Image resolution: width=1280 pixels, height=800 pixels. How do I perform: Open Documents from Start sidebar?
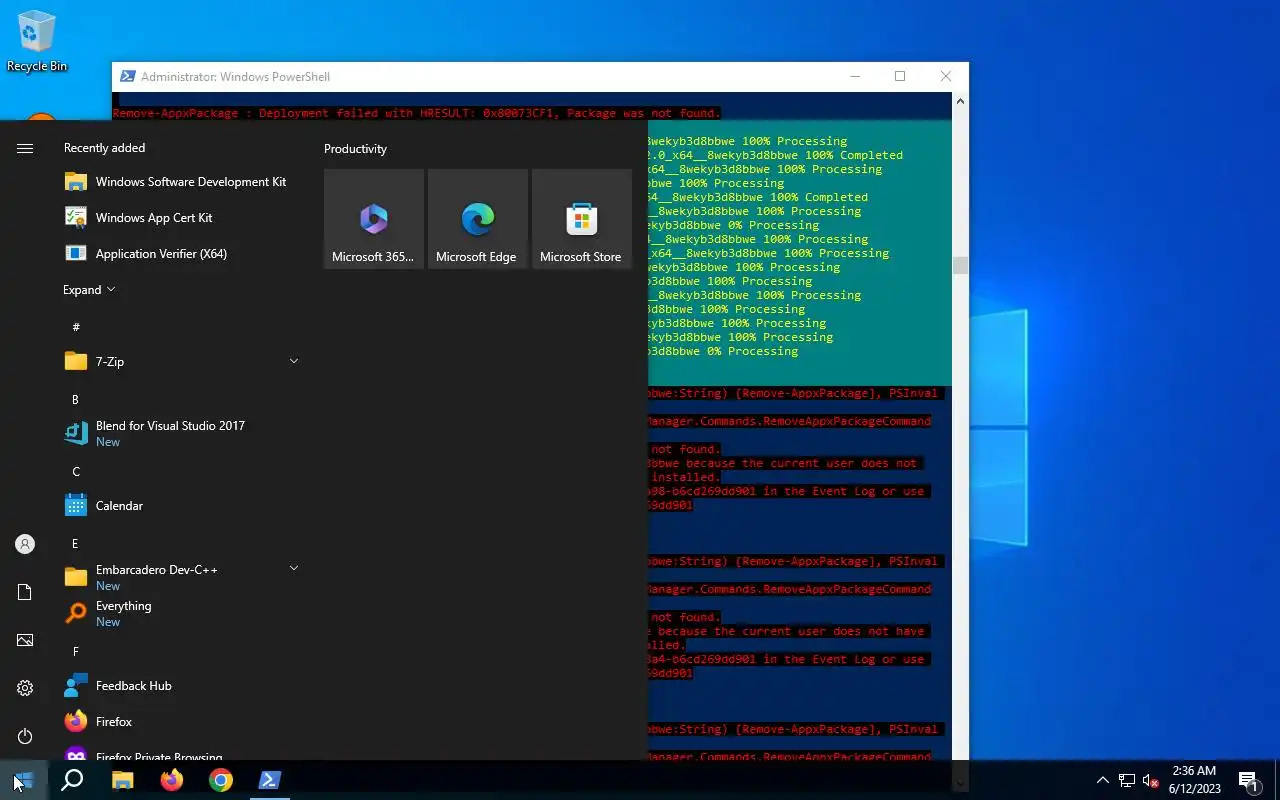[x=25, y=592]
